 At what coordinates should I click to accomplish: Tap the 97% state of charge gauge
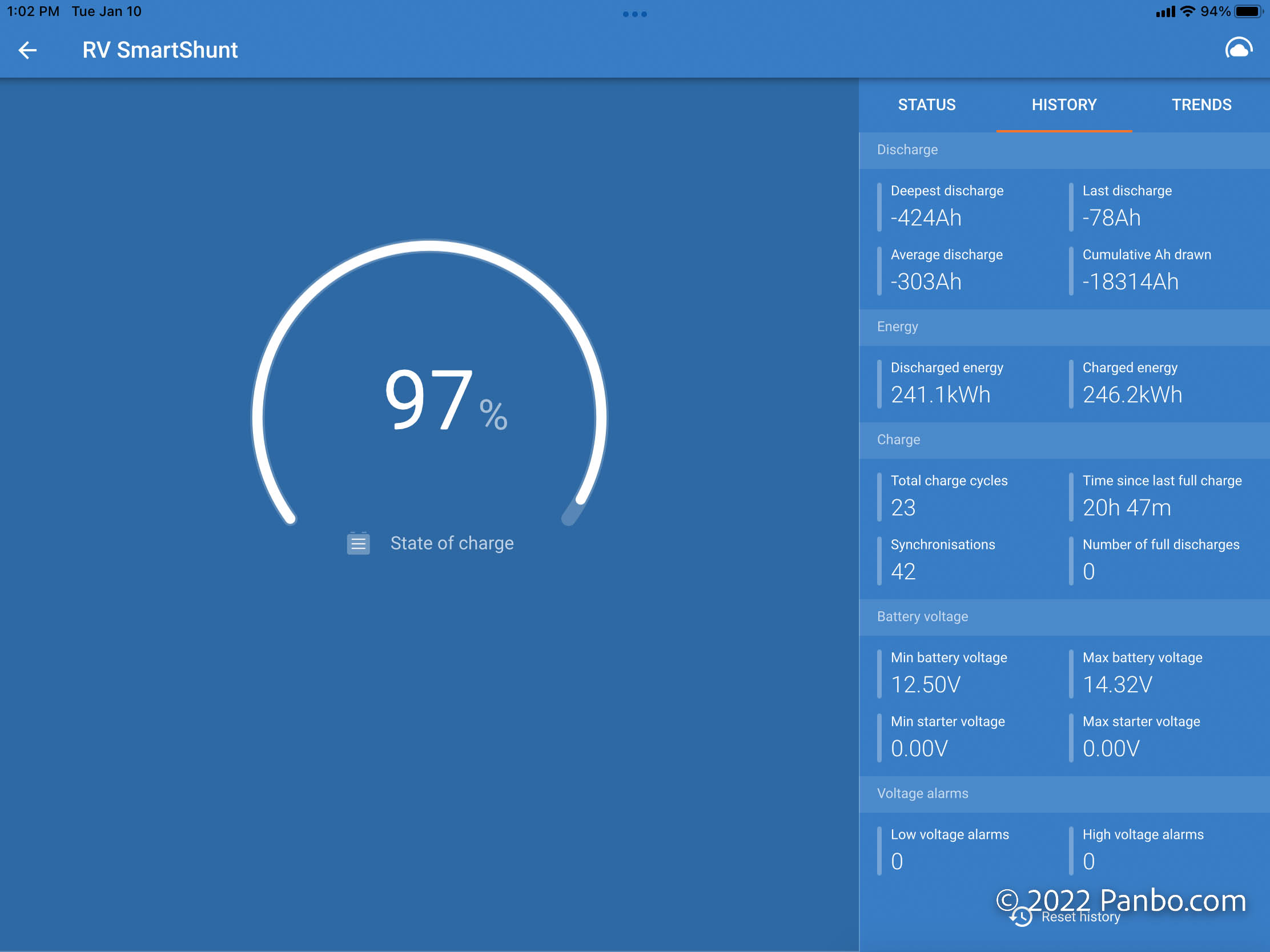point(429,384)
